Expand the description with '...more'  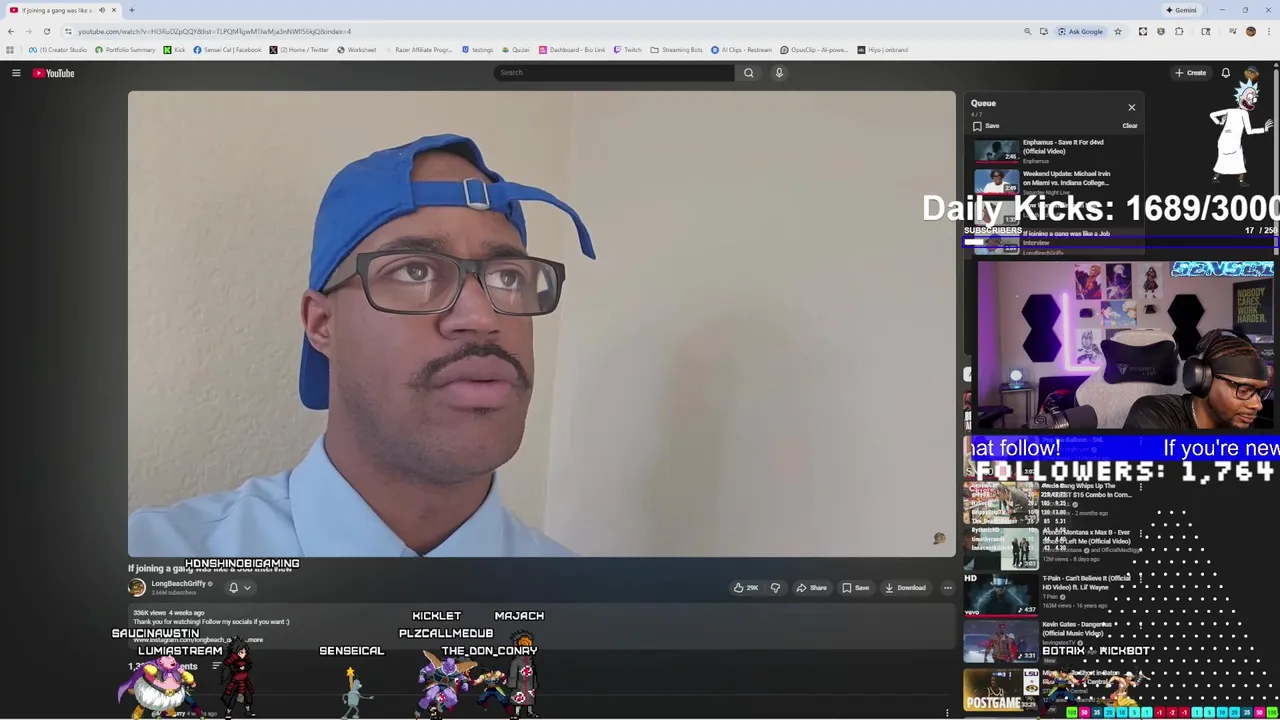coord(254,640)
